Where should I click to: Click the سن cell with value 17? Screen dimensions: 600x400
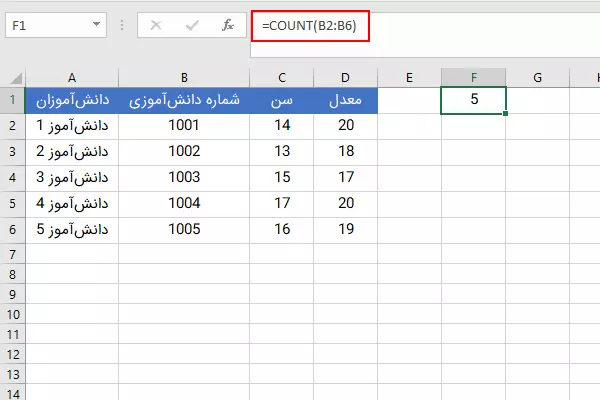pyautogui.click(x=282, y=203)
